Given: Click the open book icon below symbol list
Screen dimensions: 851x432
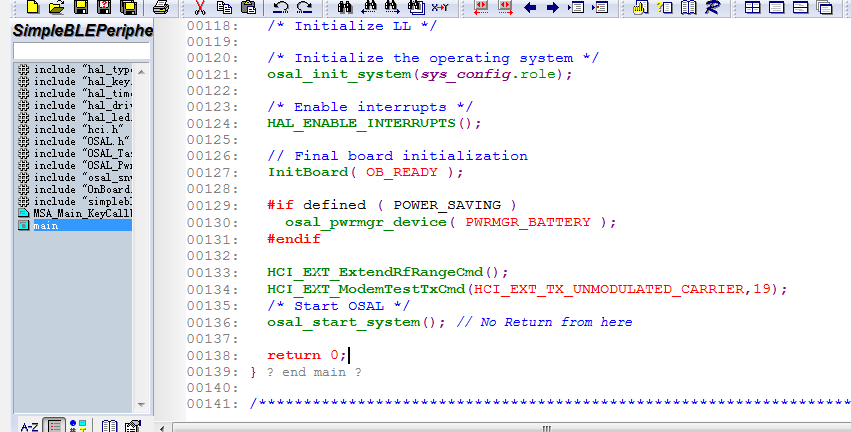Looking at the screenshot, I should point(110,426).
